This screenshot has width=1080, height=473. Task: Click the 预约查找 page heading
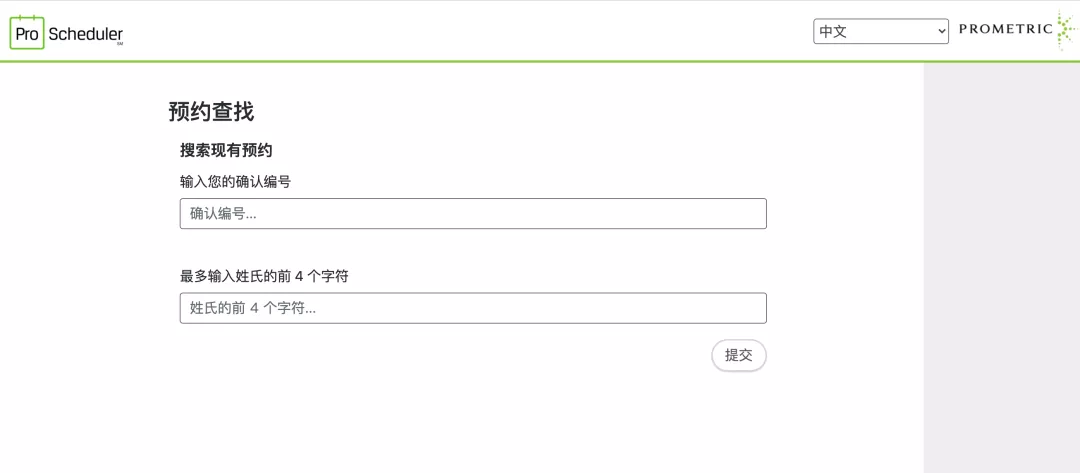(211, 111)
